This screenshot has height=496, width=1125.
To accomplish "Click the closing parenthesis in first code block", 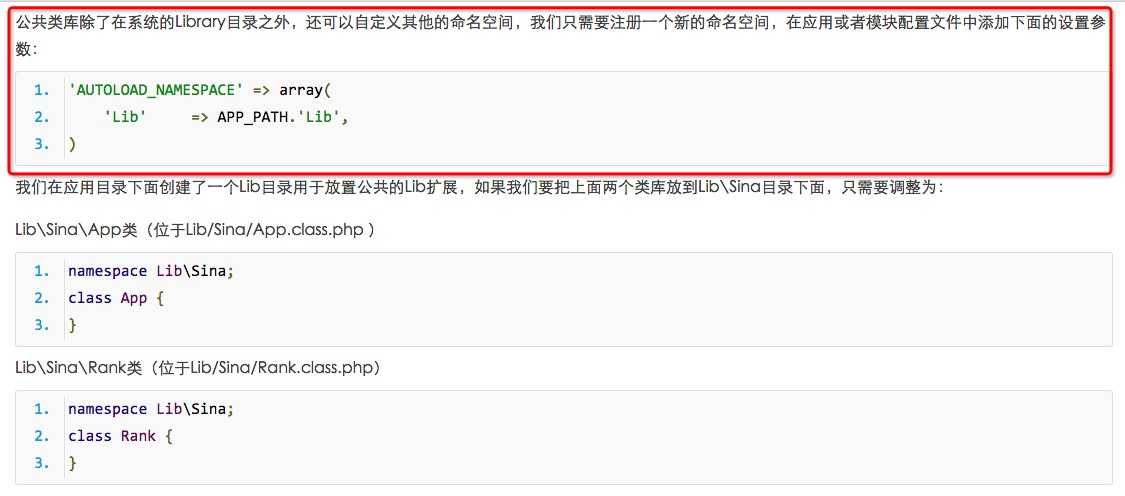I will click(72, 144).
